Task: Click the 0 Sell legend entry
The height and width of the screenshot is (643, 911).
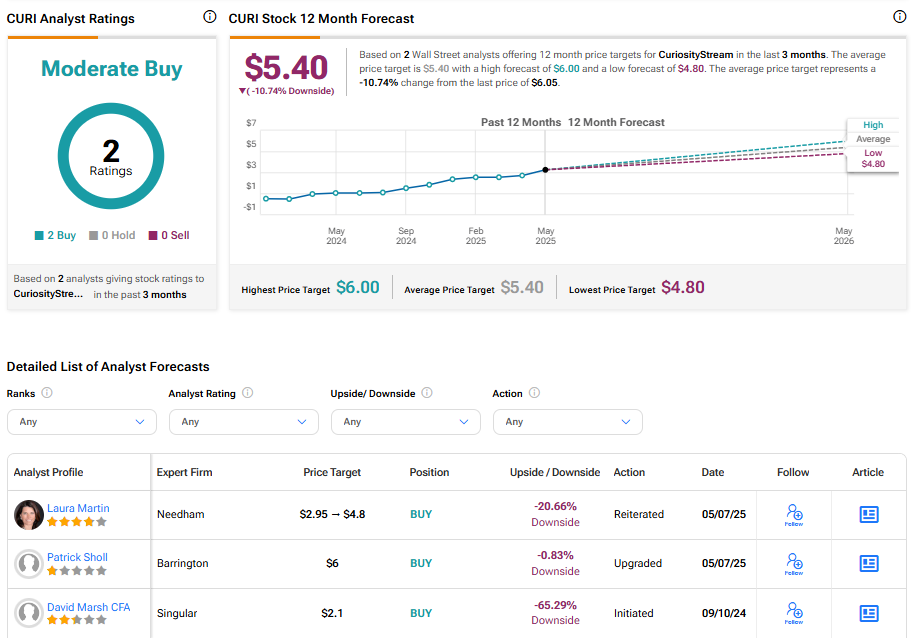Action: (169, 235)
